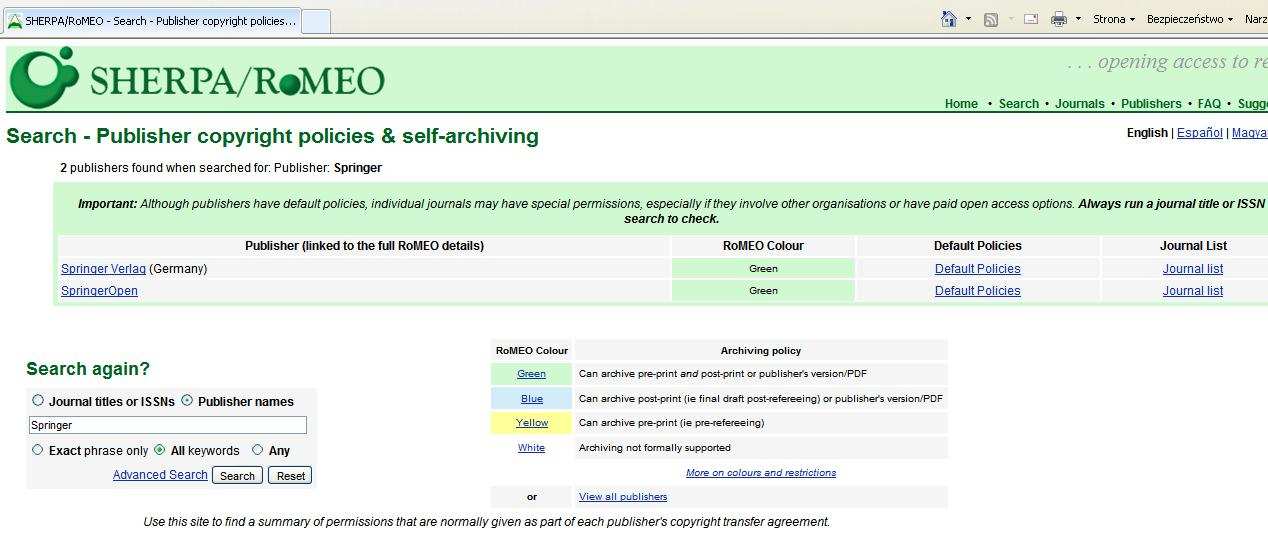1268x533 pixels.
Task: Click the SHERPA/RoMEO green logo
Action: click(x=196, y=78)
